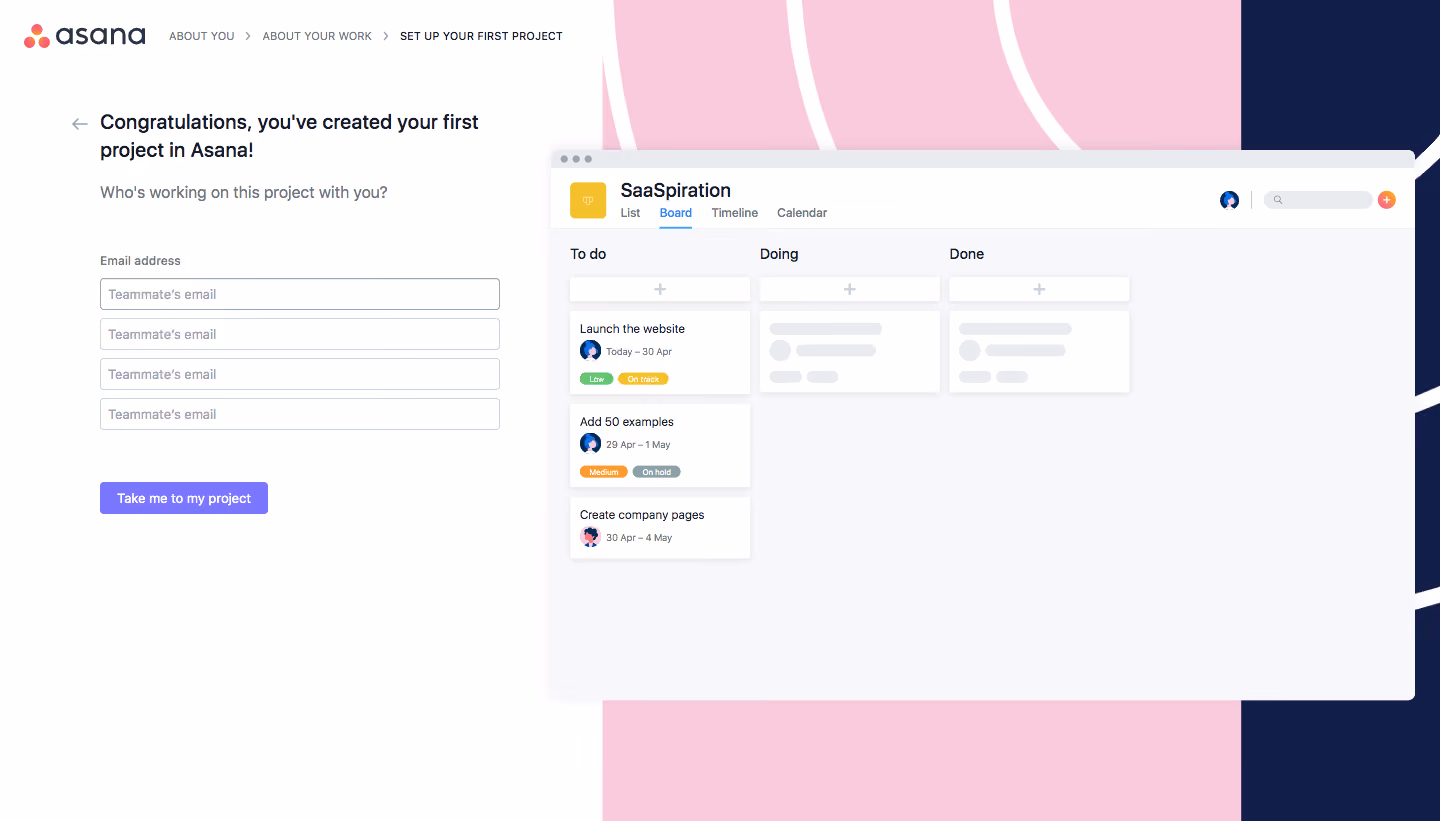Go back using the left arrow icon
The width and height of the screenshot is (1440, 821).
[80, 124]
